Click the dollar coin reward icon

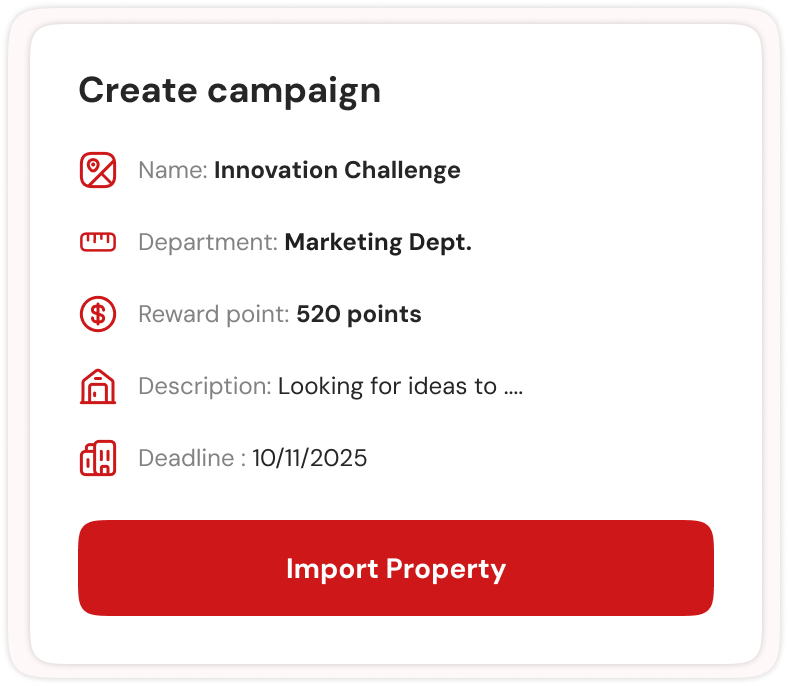[x=98, y=314]
